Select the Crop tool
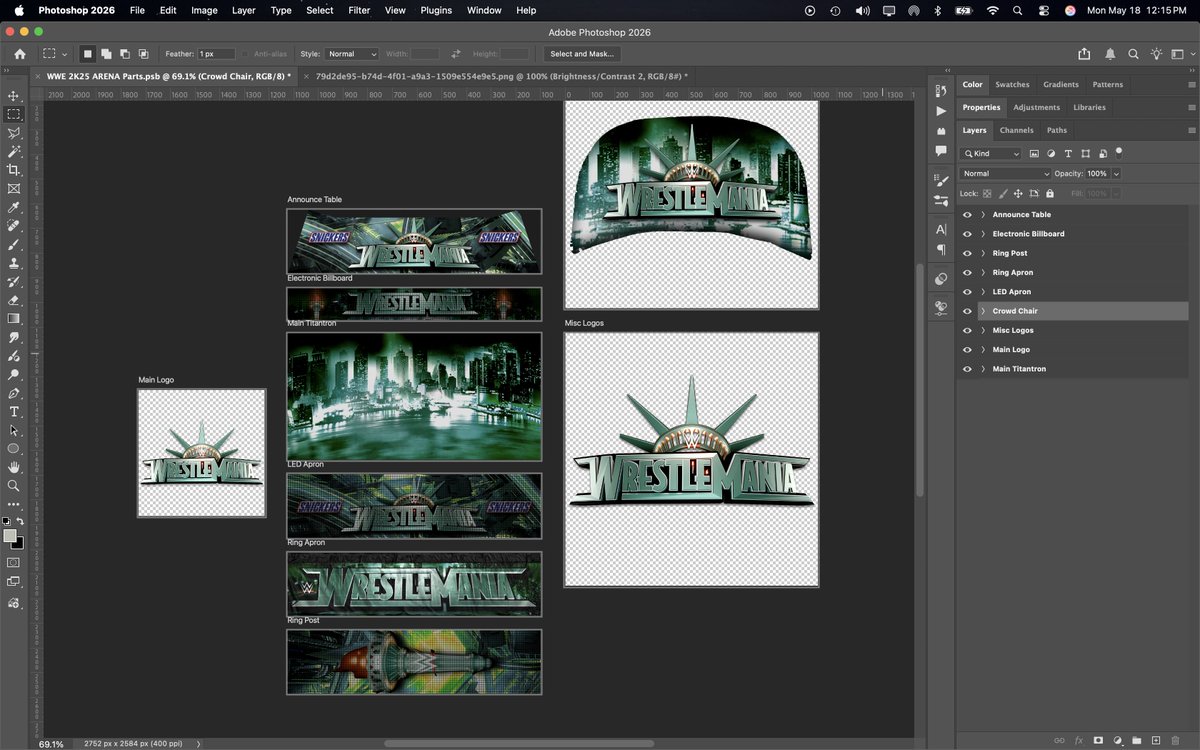 pos(14,170)
